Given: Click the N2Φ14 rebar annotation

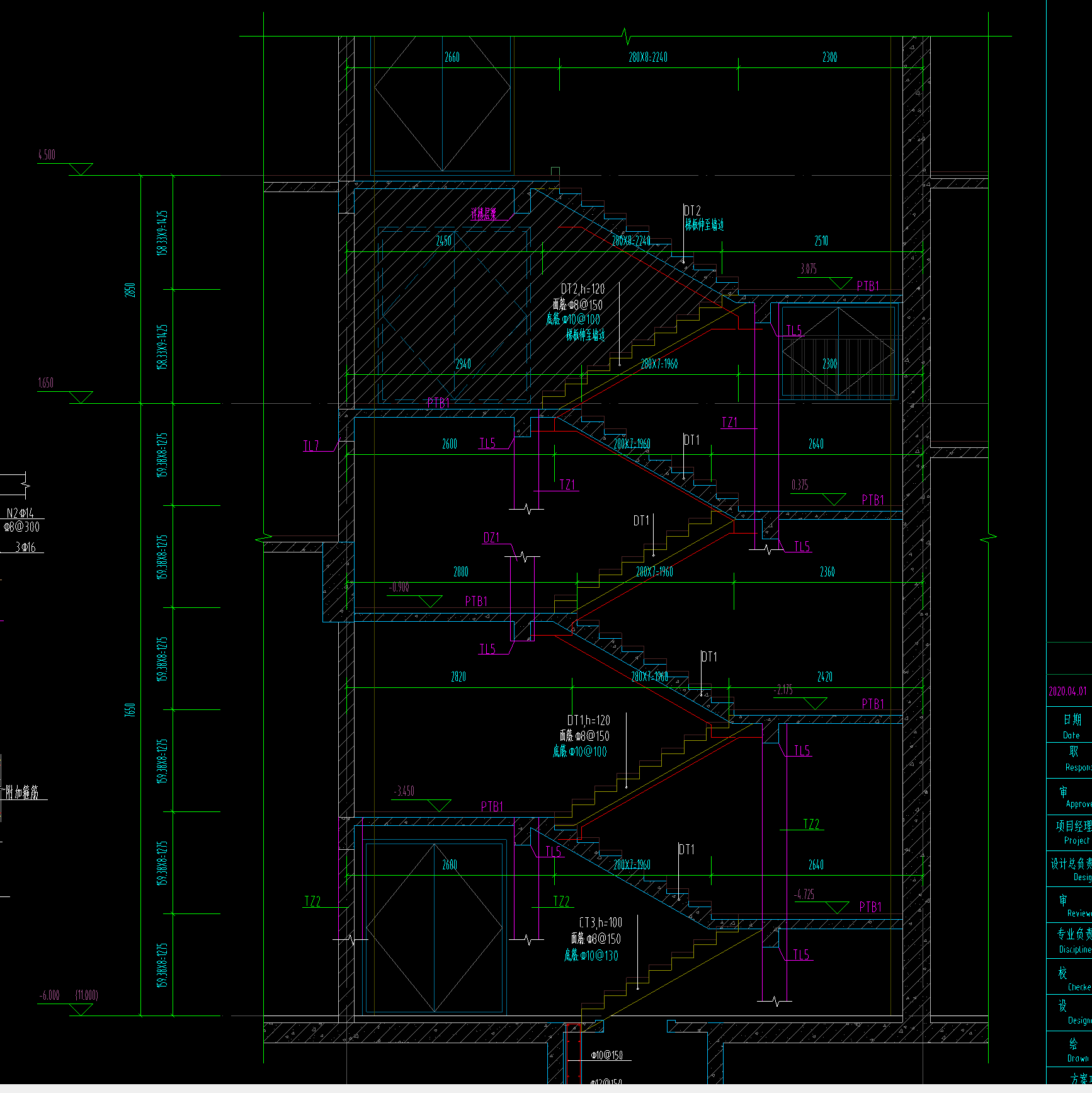Looking at the screenshot, I should [20, 513].
